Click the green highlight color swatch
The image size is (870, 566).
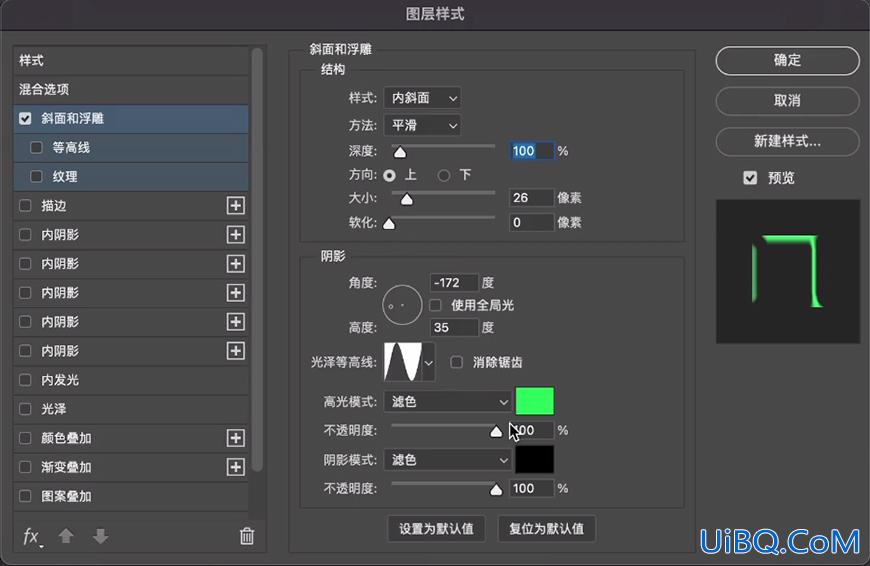[x=534, y=401]
